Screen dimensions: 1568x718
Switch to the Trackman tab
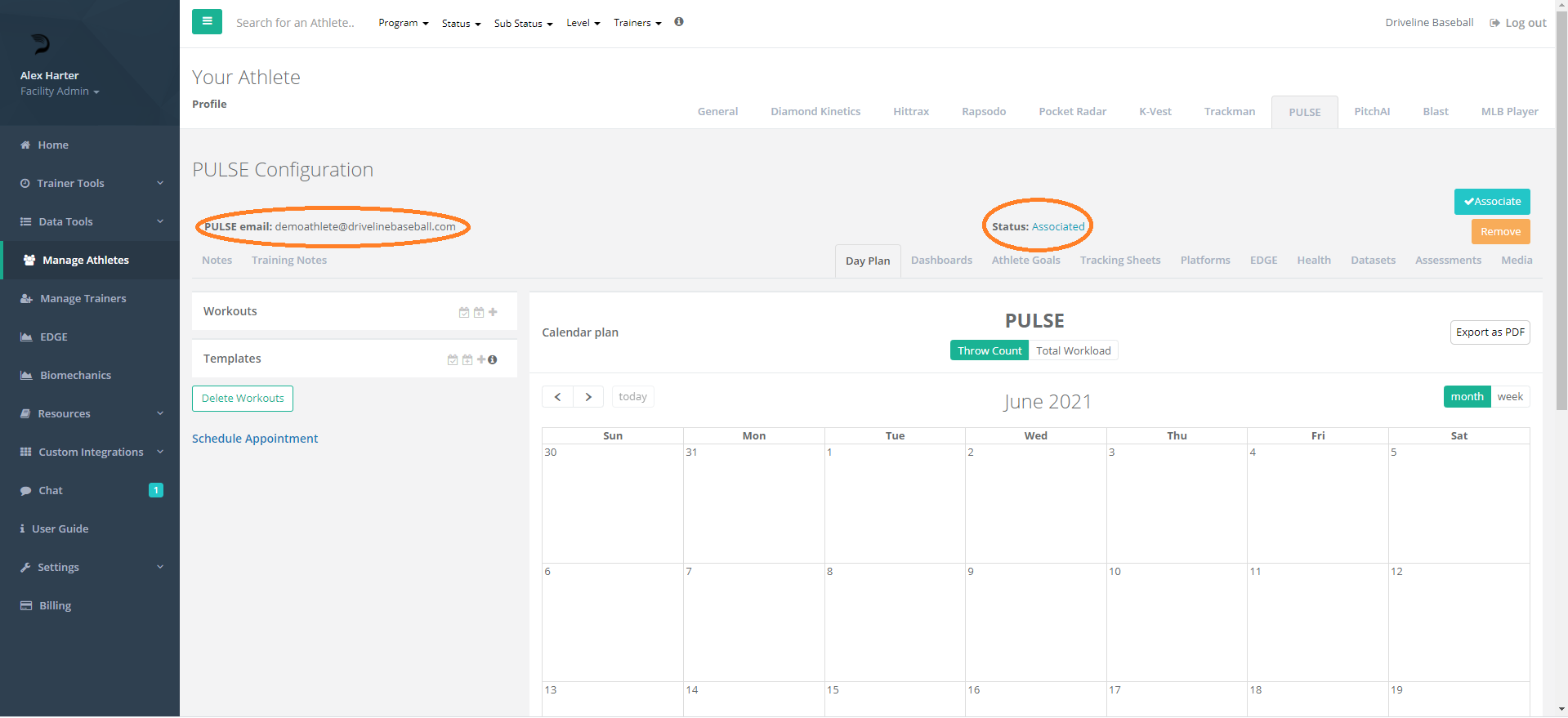click(1229, 112)
